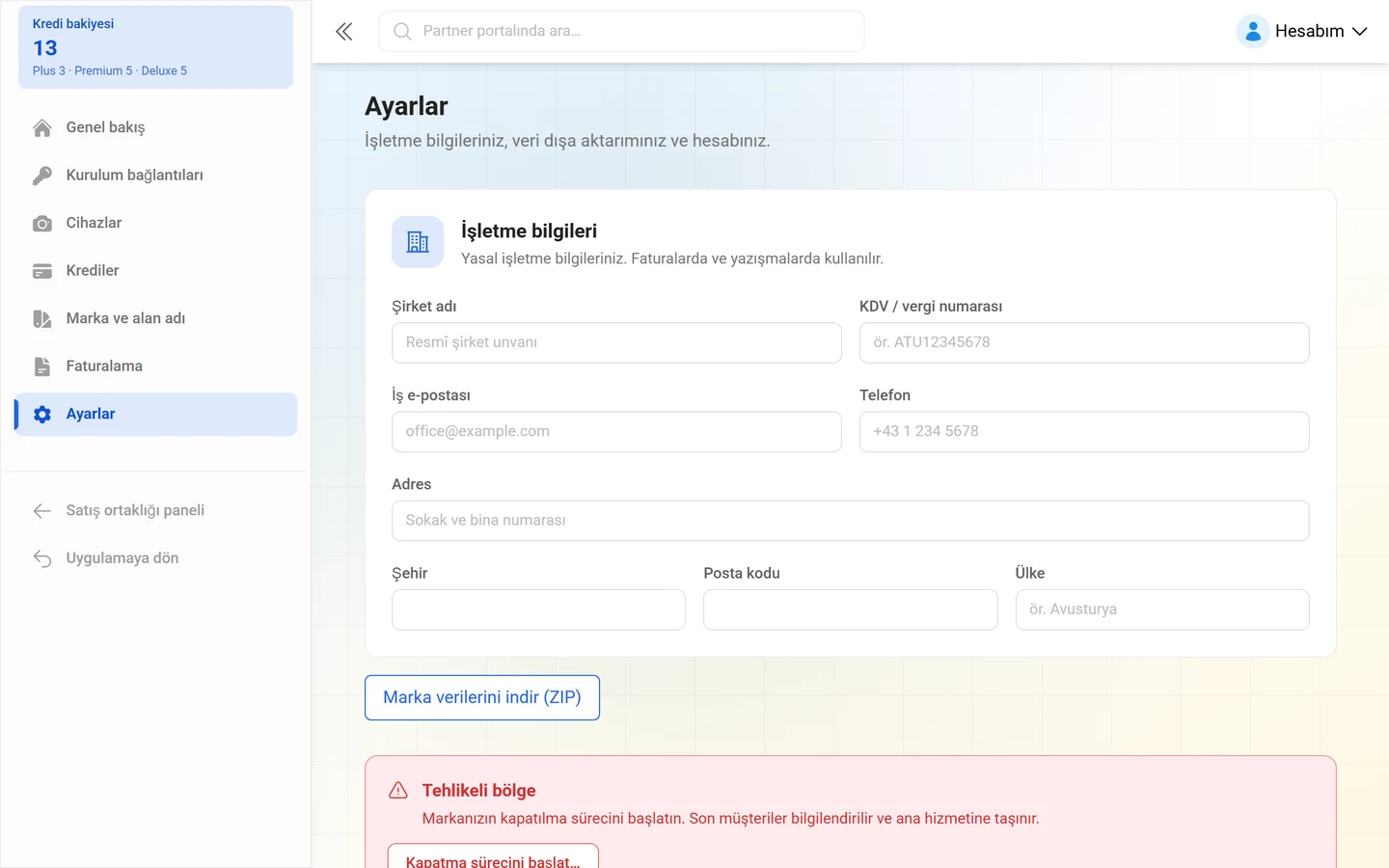This screenshot has height=868, width=1389.
Task: Navigate to Krediler
Action: 155,271
